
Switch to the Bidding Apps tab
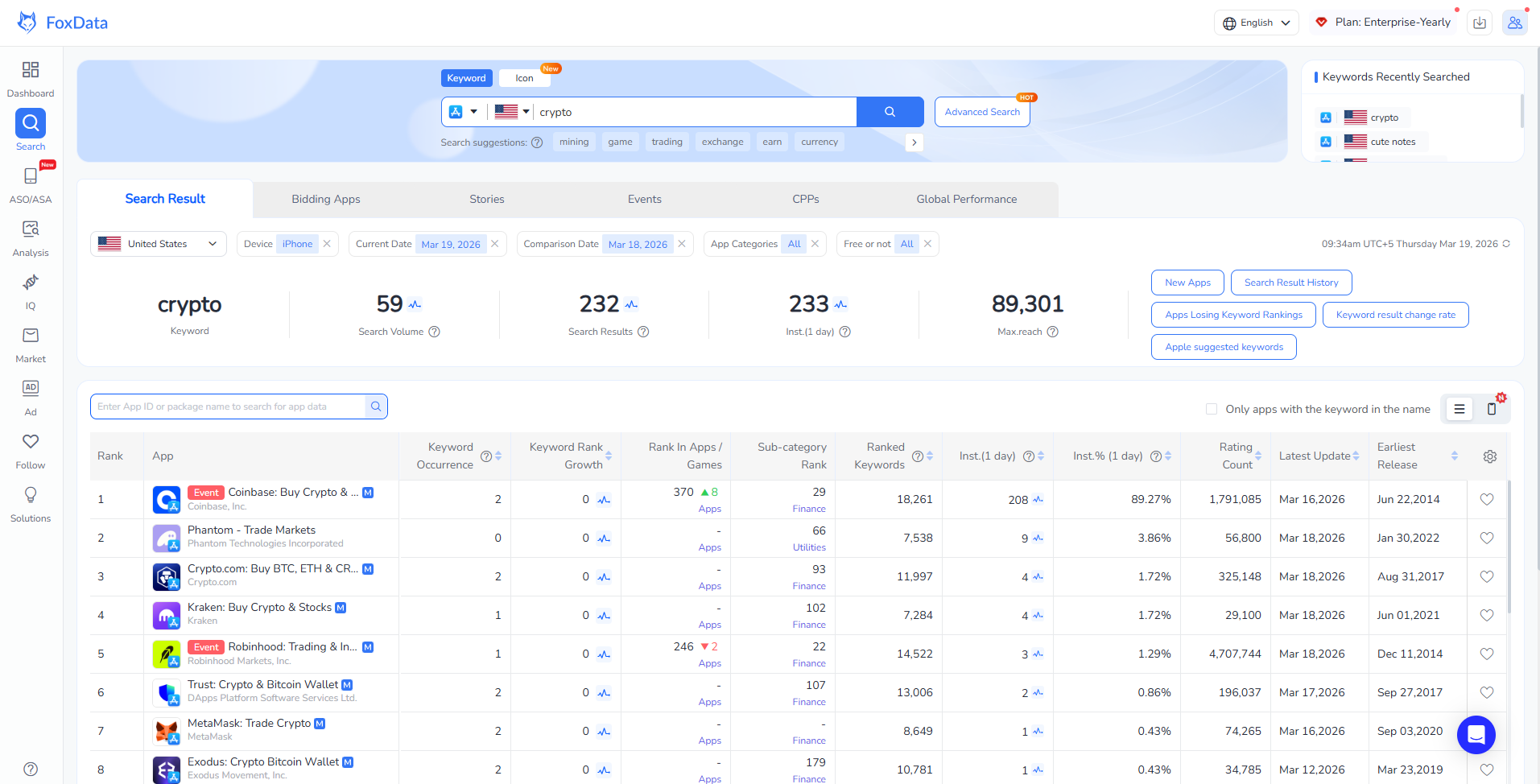[325, 199]
